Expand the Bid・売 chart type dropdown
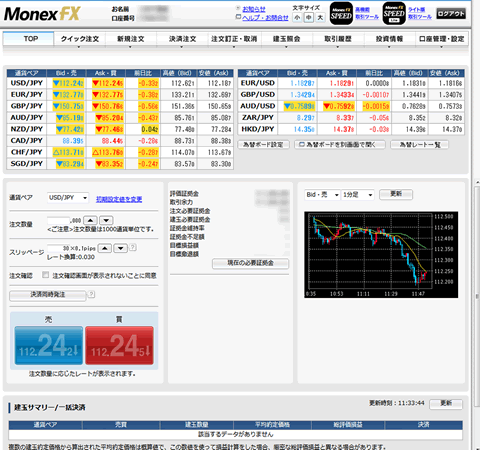480x450 pixels. click(x=322, y=195)
